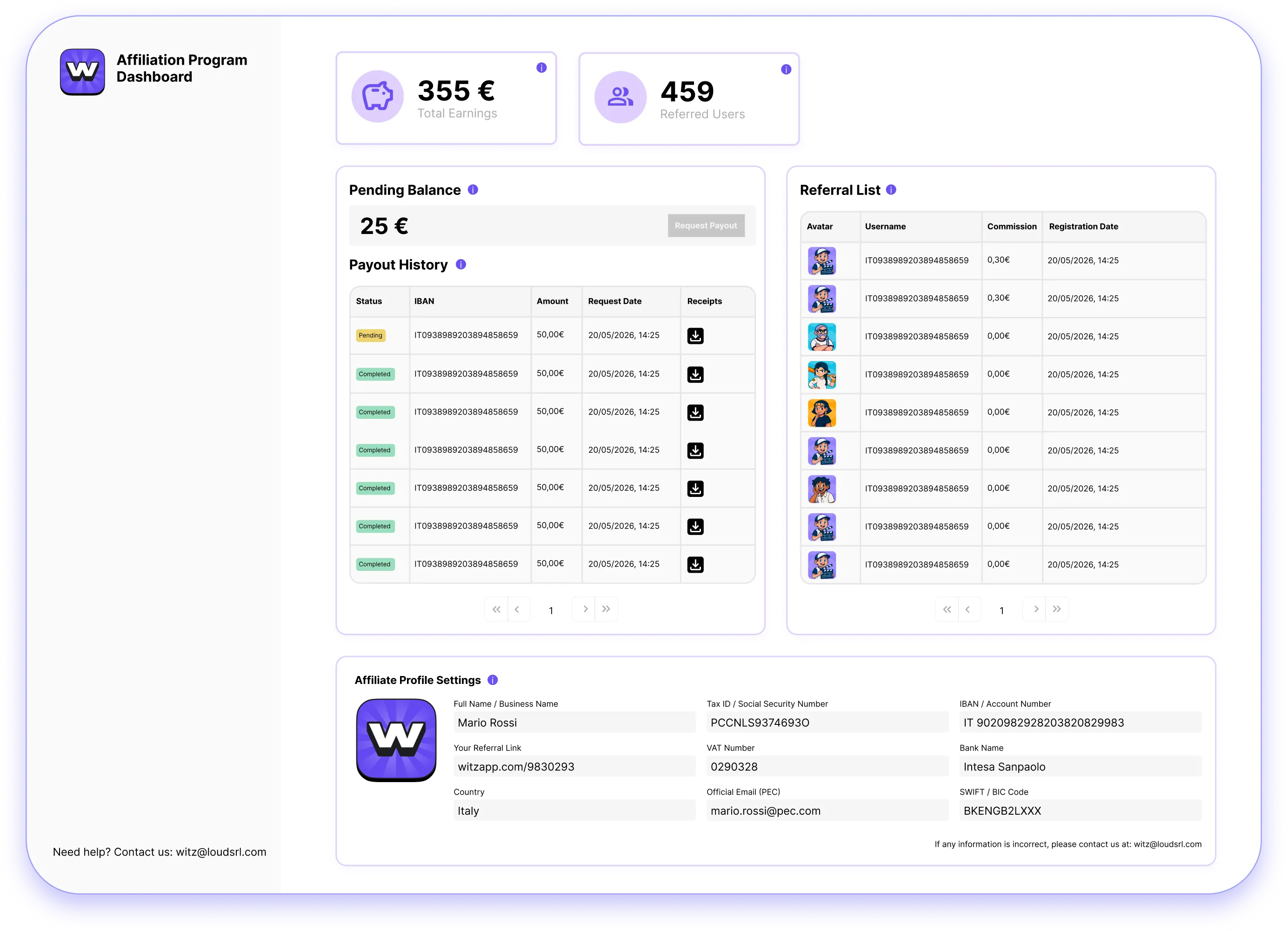Viewport: 1288px width, 931px height.
Task: Click the Pending status badge
Action: pos(370,335)
